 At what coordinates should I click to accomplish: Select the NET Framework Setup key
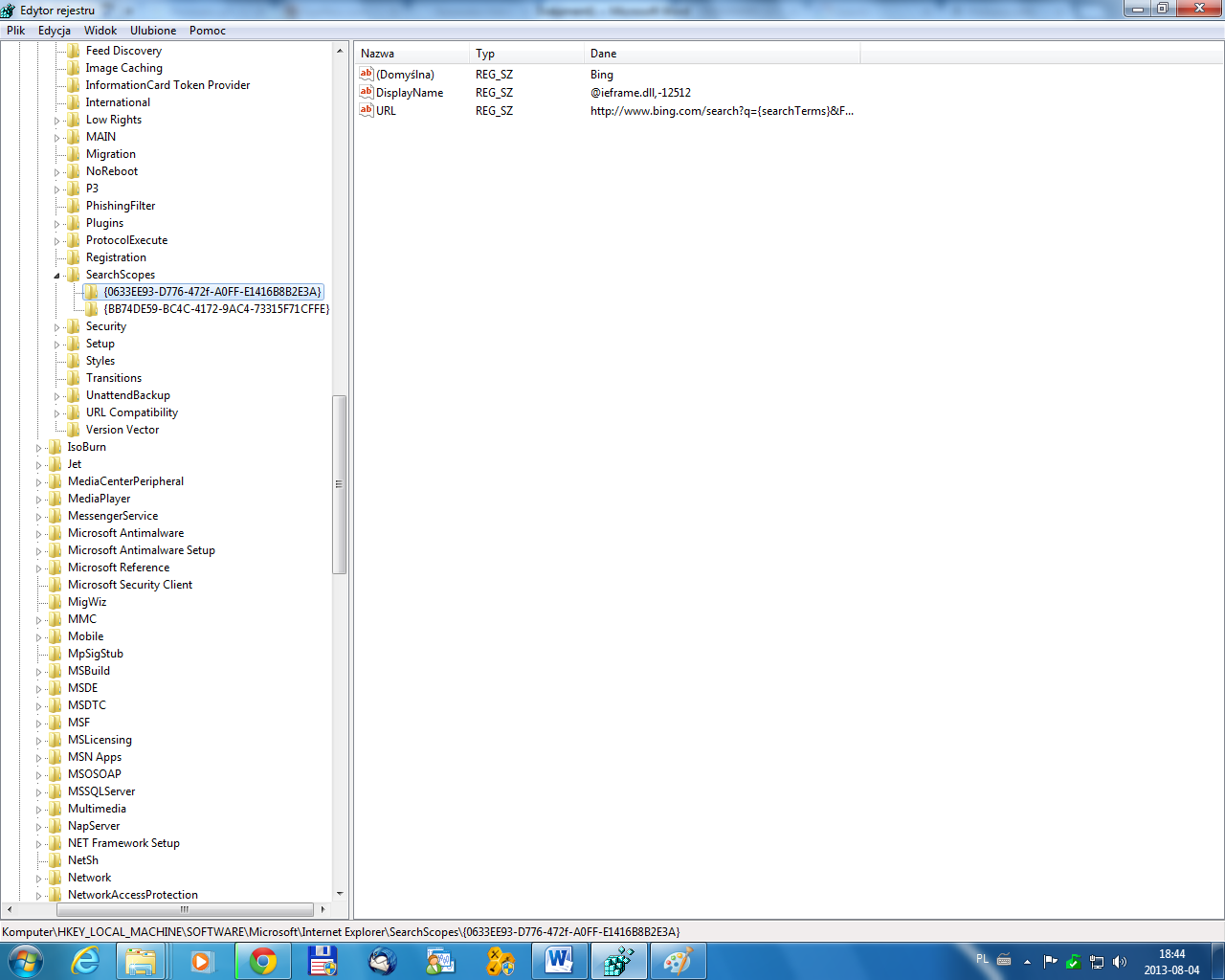pos(123,843)
